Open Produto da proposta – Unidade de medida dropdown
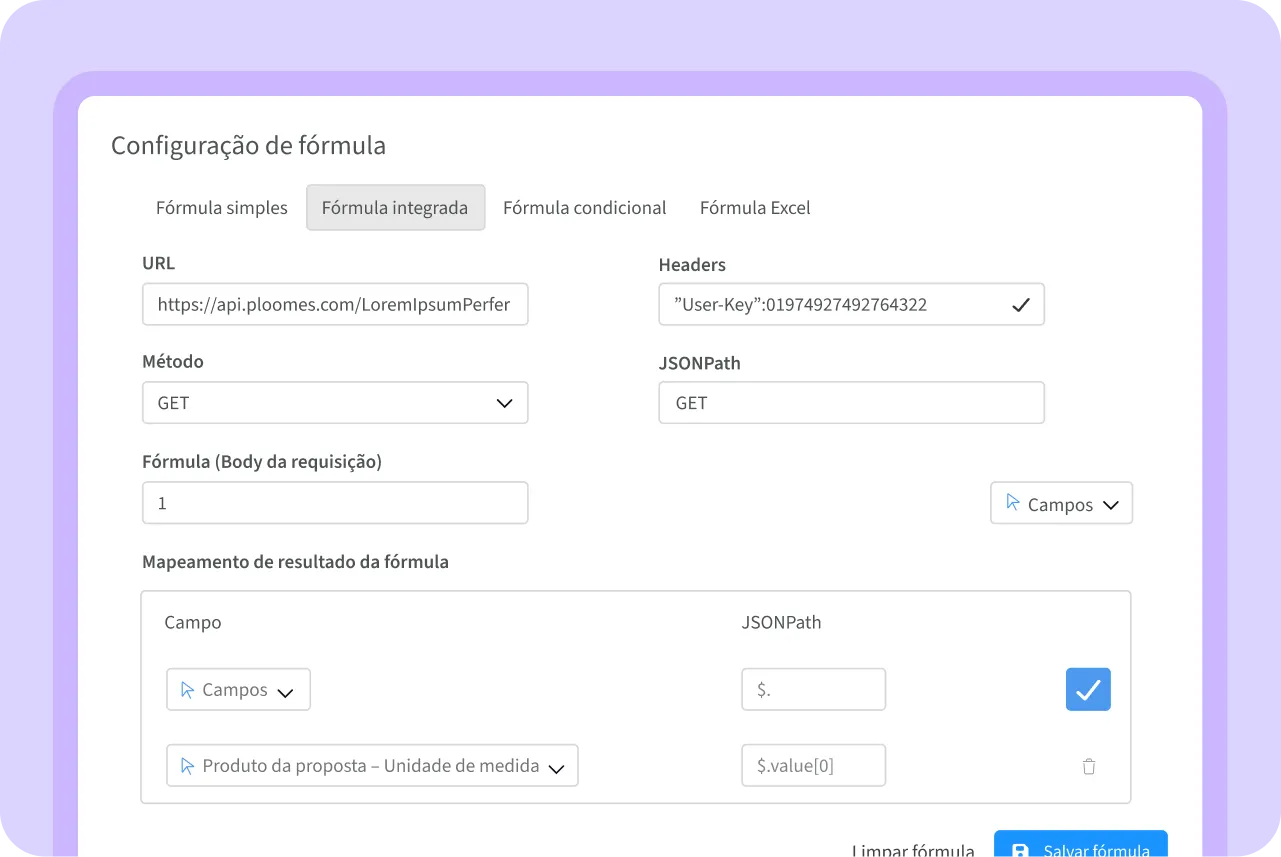The height and width of the screenshot is (857, 1281). (x=372, y=765)
